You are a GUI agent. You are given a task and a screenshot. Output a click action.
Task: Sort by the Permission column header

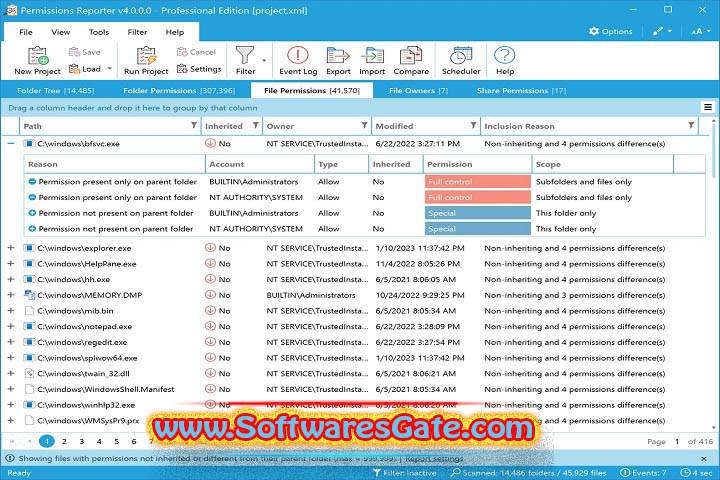tap(477, 164)
